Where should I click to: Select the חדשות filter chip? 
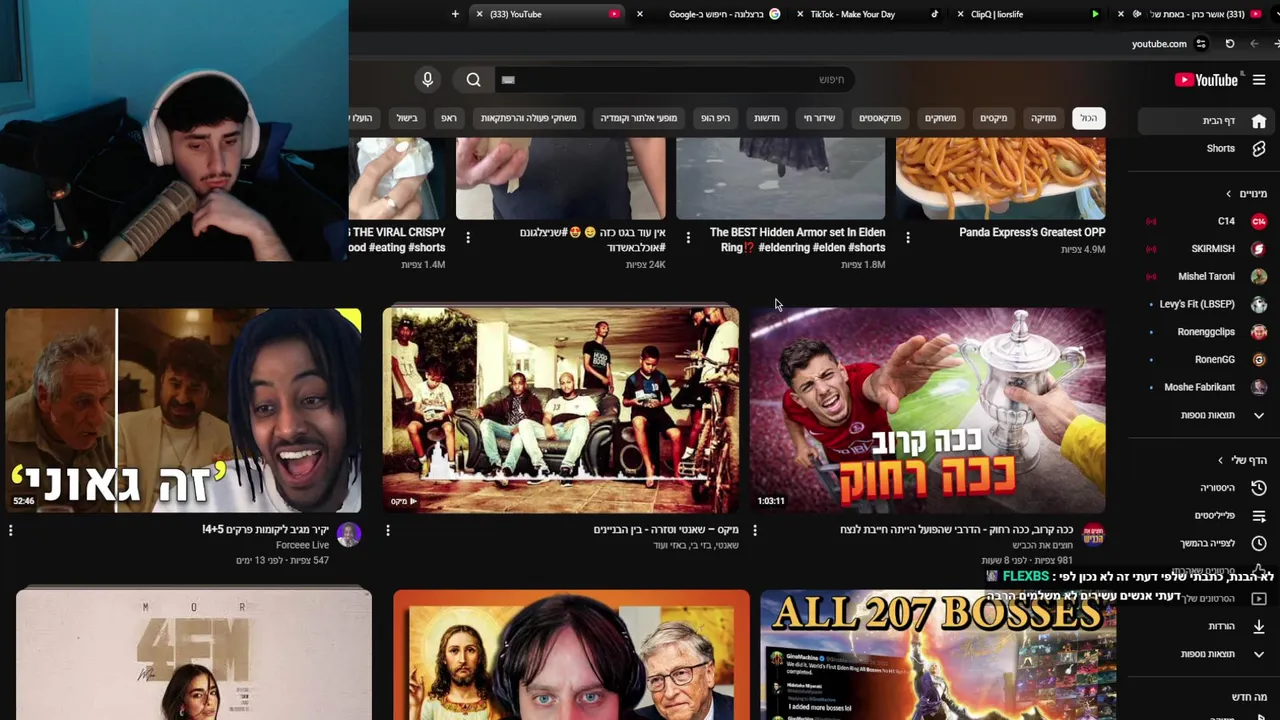[767, 118]
